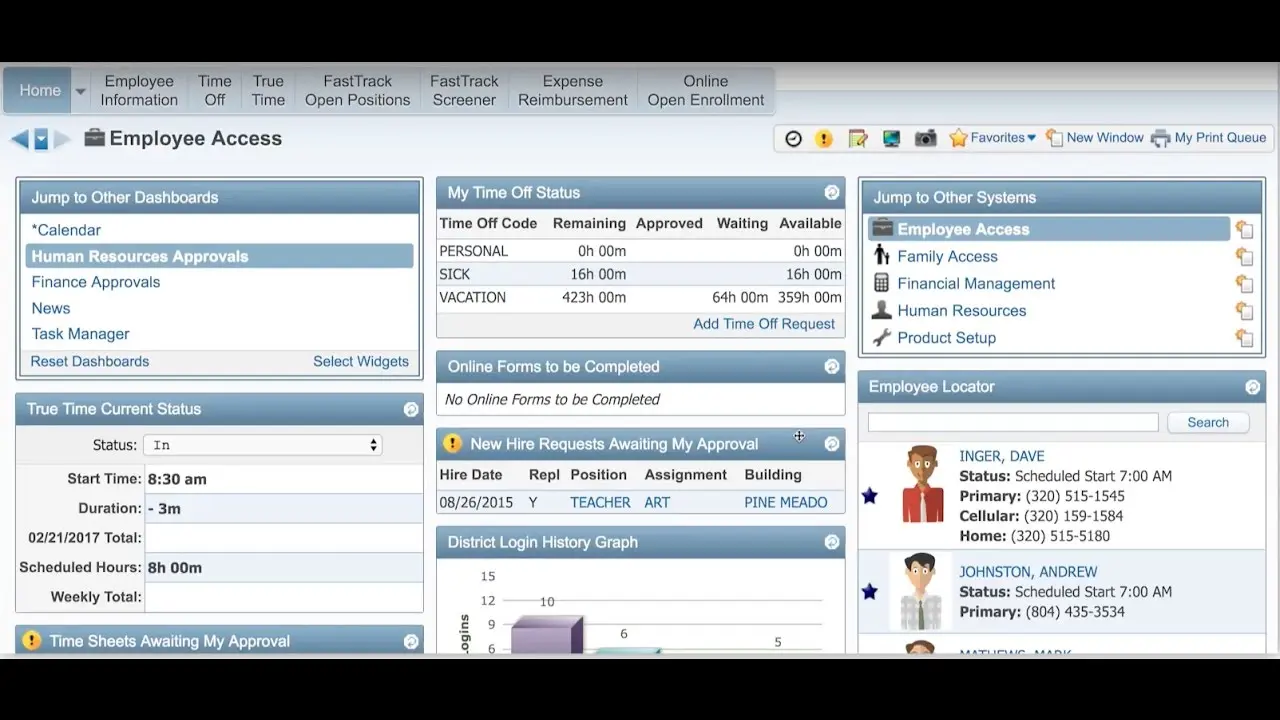The height and width of the screenshot is (720, 1280).
Task: Refresh the New Hire Requests widget
Action: [x=832, y=444]
